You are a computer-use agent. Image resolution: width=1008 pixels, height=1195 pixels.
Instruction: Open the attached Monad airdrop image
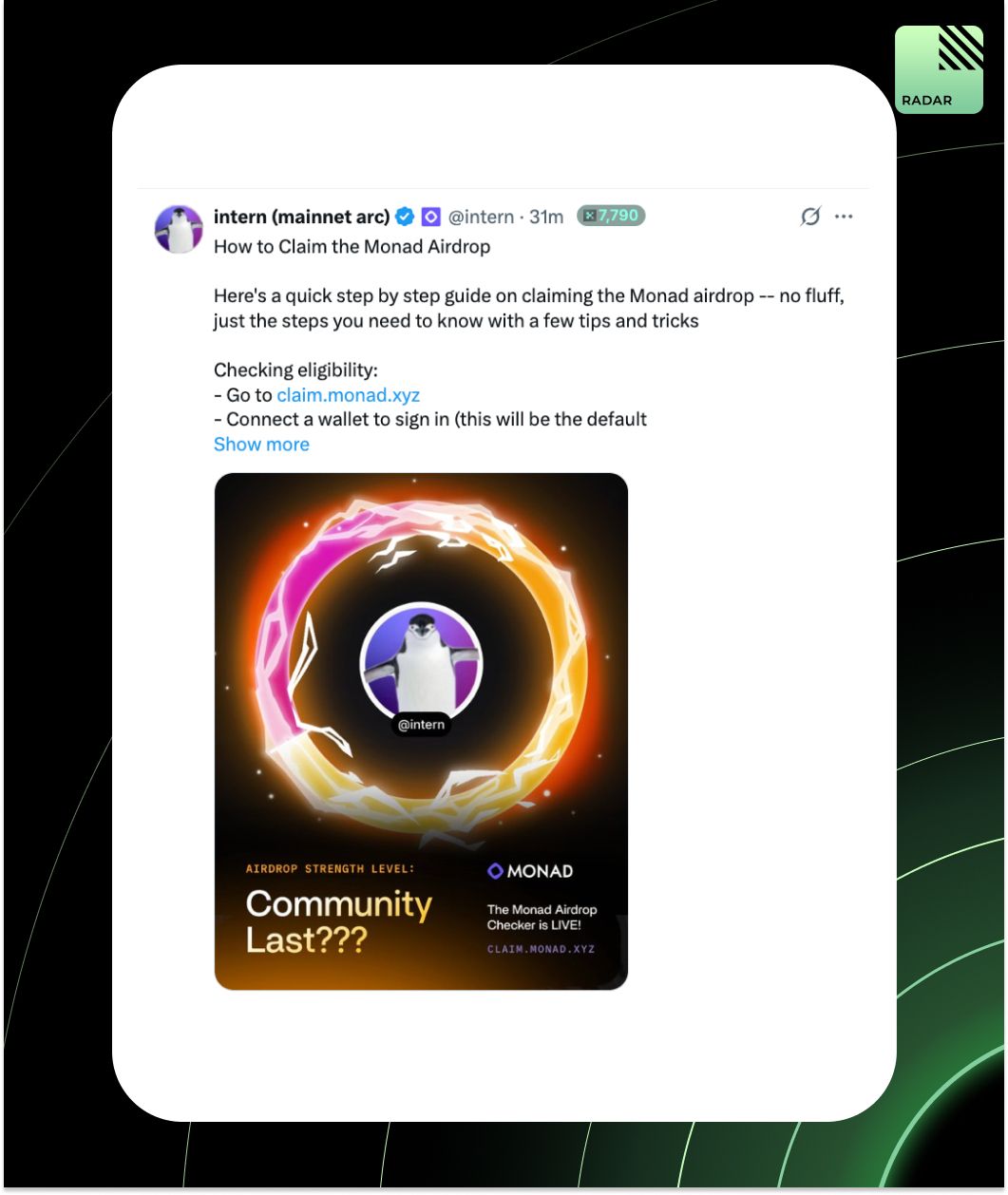tap(421, 731)
